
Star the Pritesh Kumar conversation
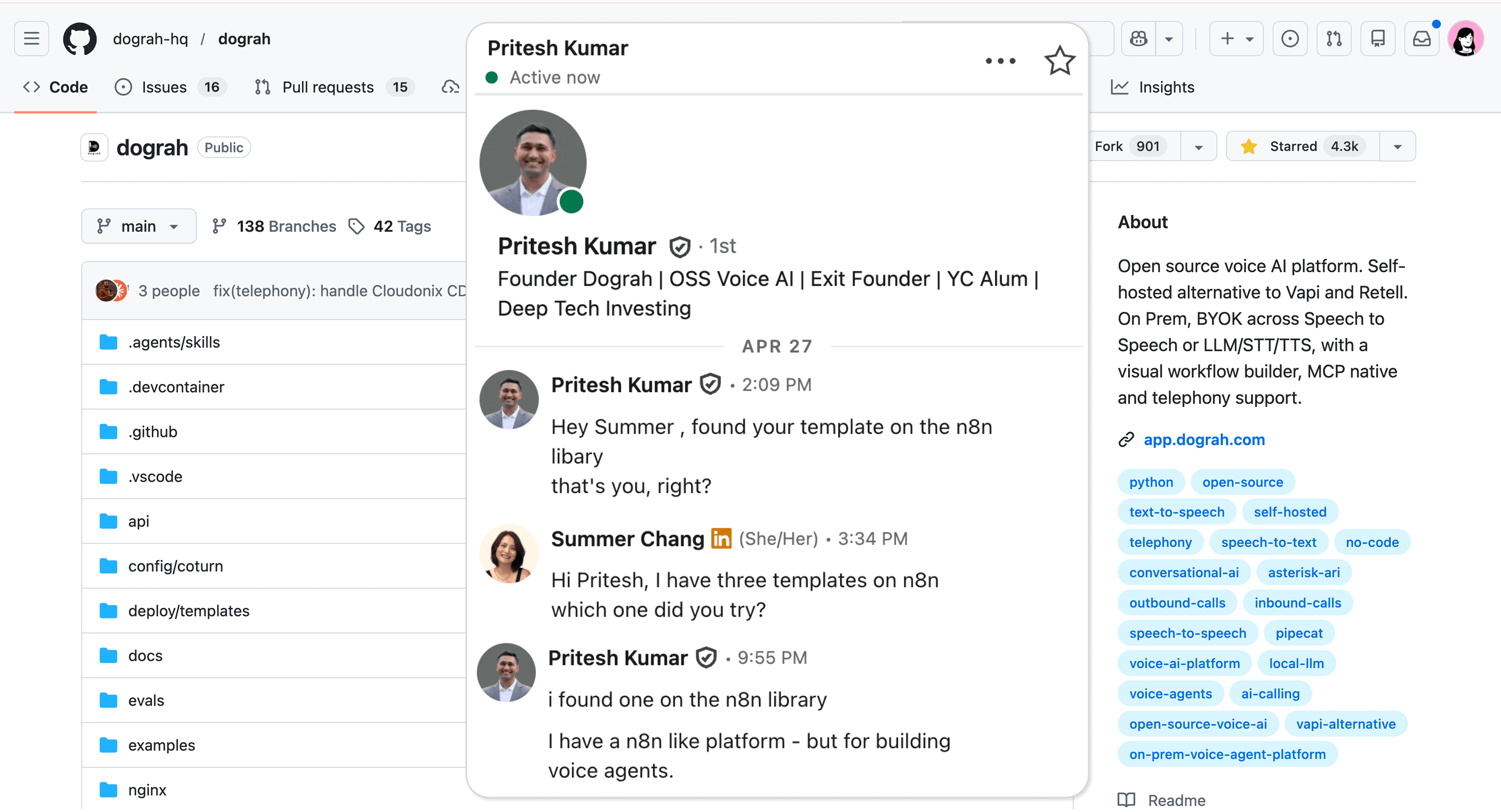(1059, 61)
